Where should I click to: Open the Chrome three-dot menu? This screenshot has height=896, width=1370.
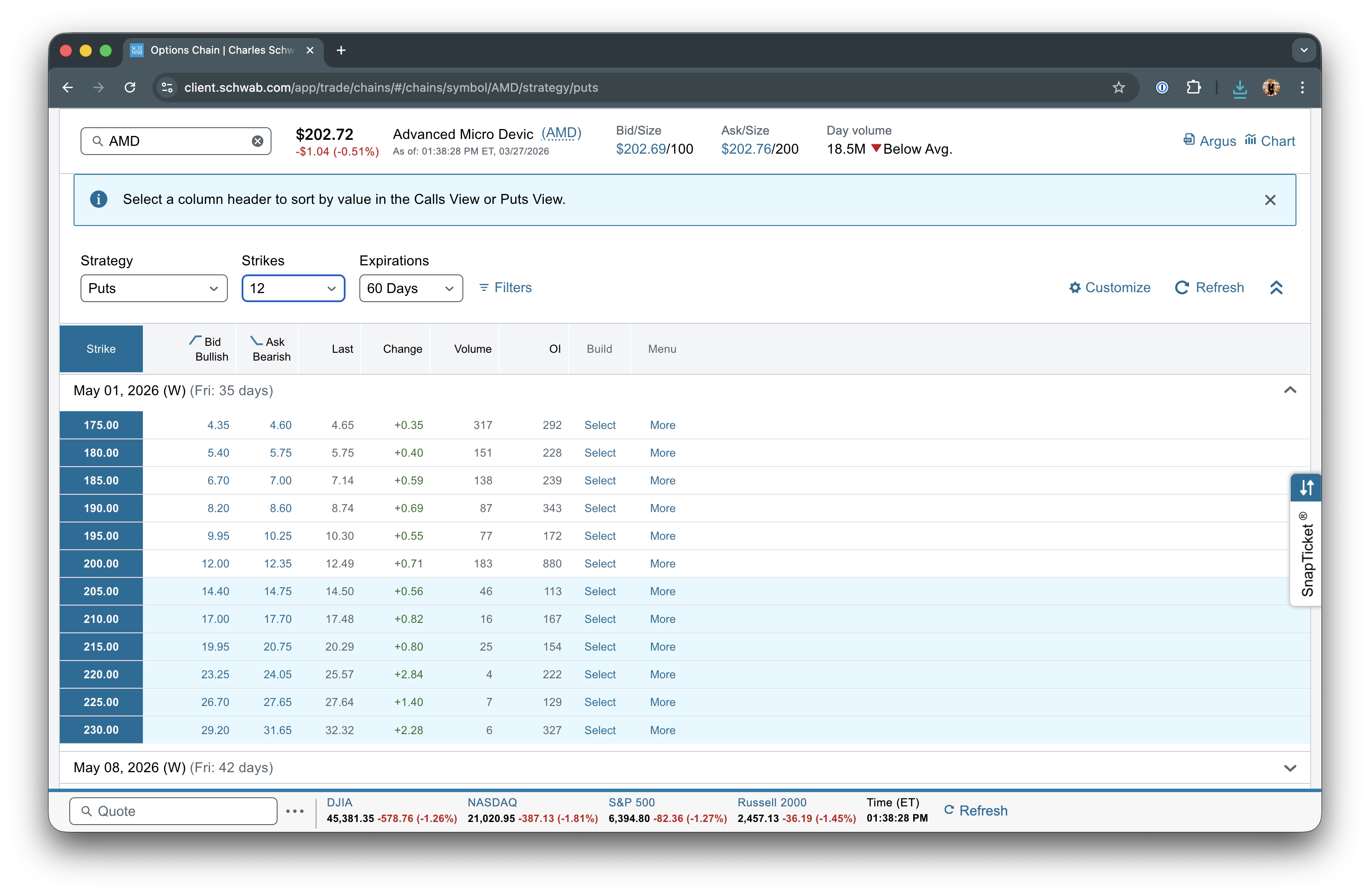pyautogui.click(x=1302, y=87)
